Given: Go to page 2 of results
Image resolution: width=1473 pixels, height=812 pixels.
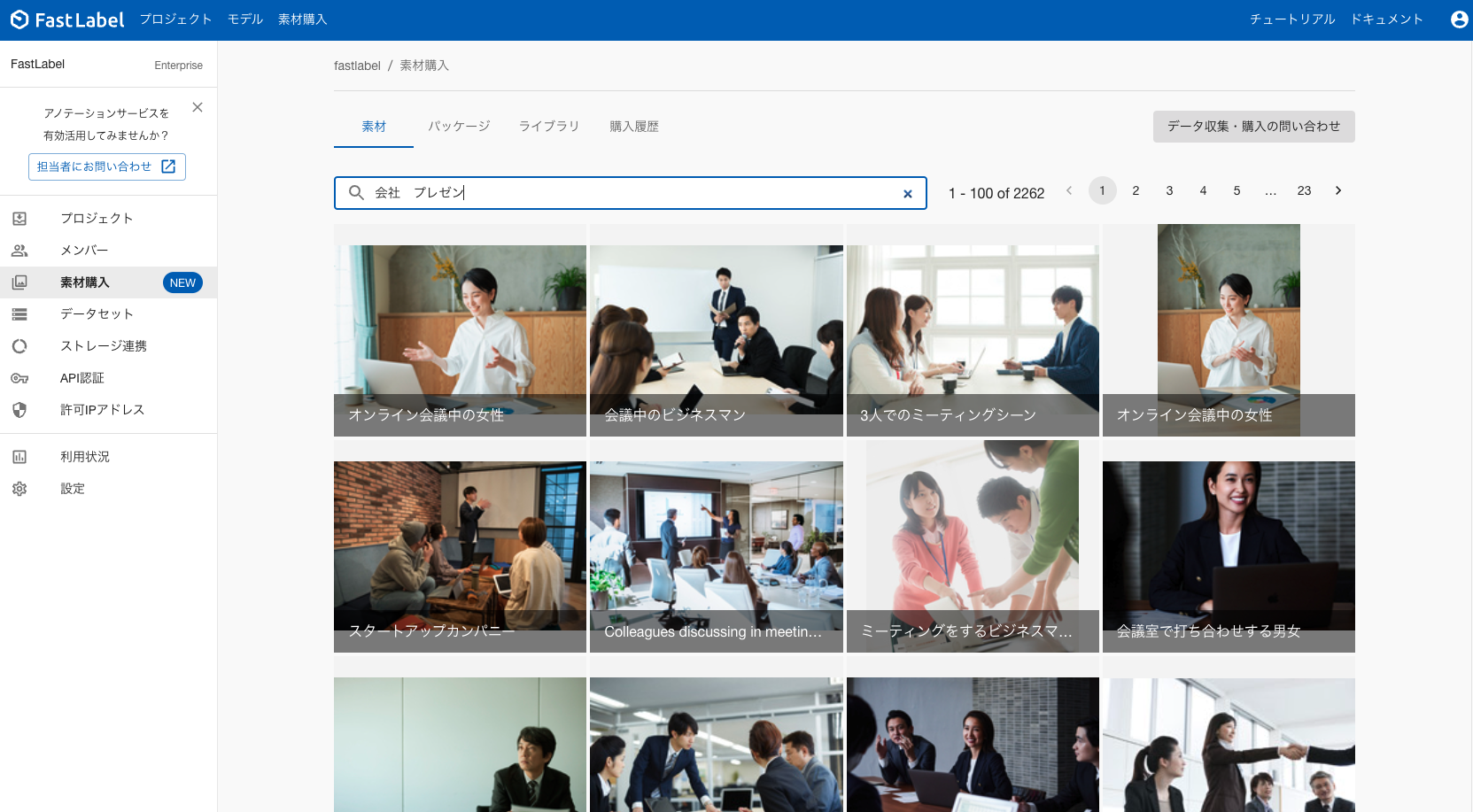Looking at the screenshot, I should tap(1136, 190).
